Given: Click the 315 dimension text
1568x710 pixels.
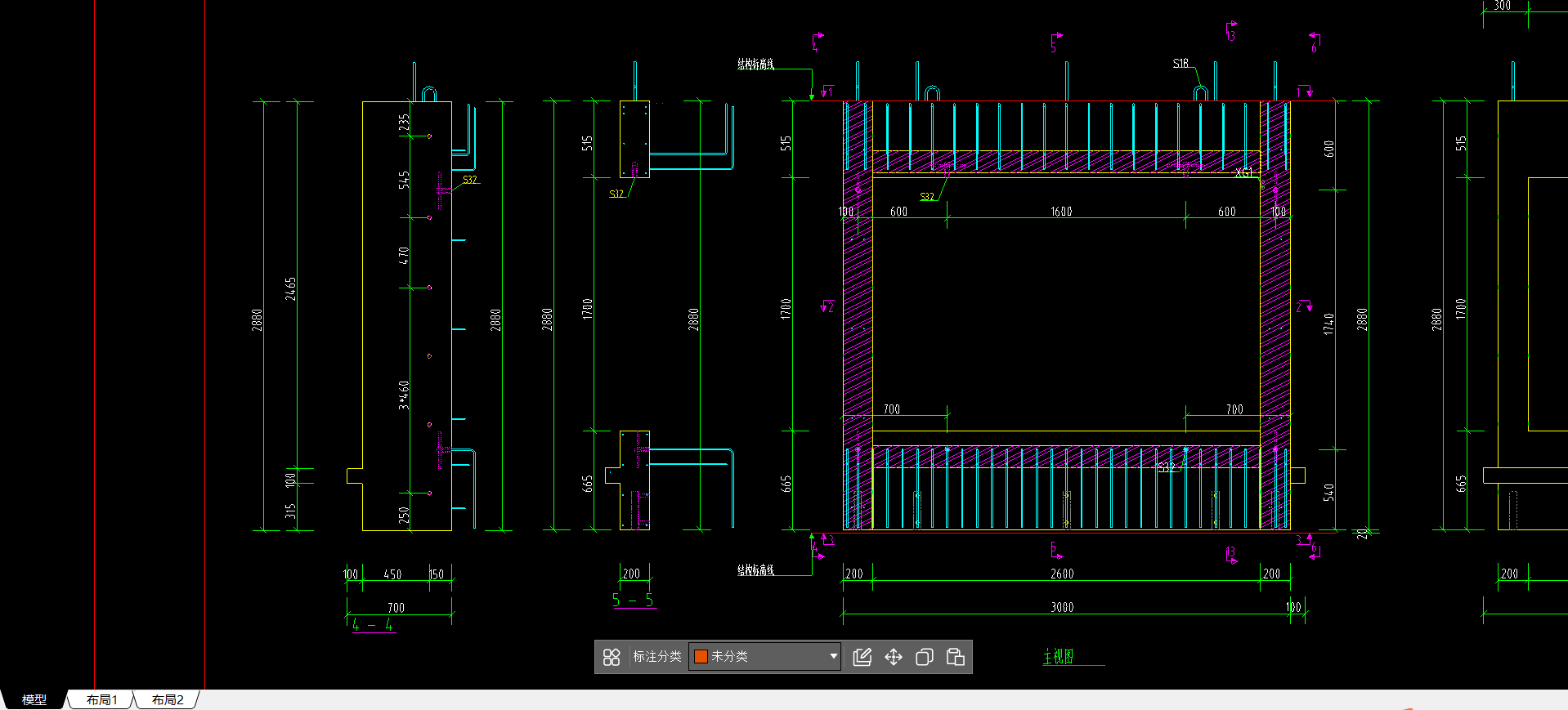Looking at the screenshot, I should click(x=291, y=511).
